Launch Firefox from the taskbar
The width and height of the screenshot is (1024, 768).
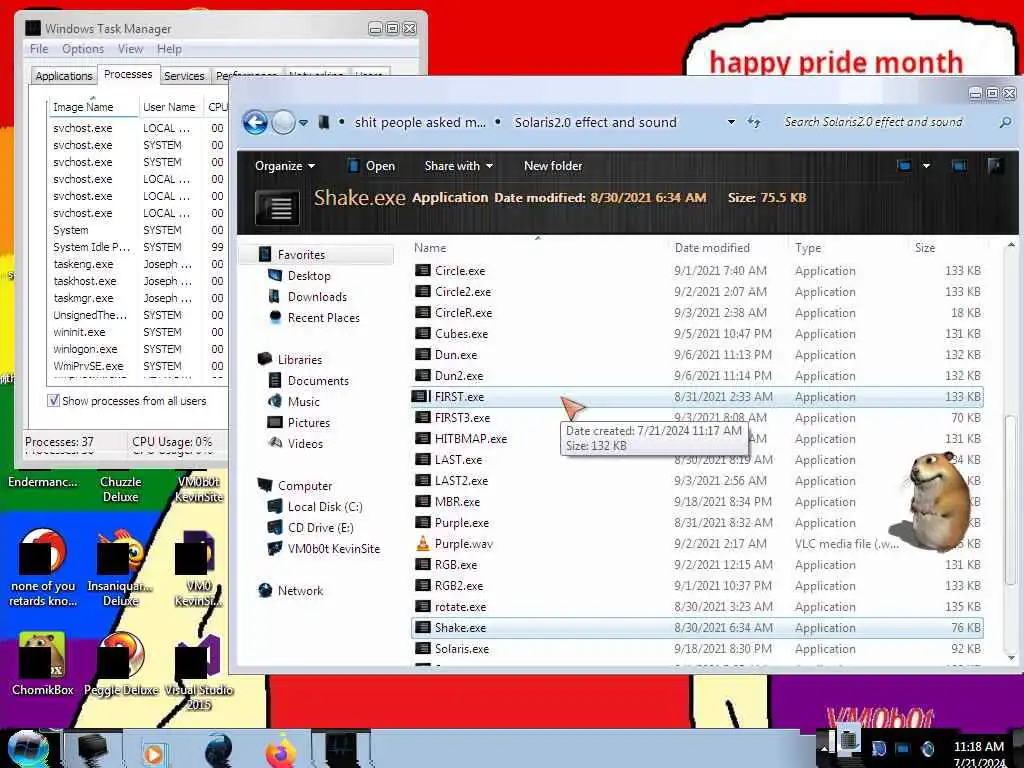point(281,750)
